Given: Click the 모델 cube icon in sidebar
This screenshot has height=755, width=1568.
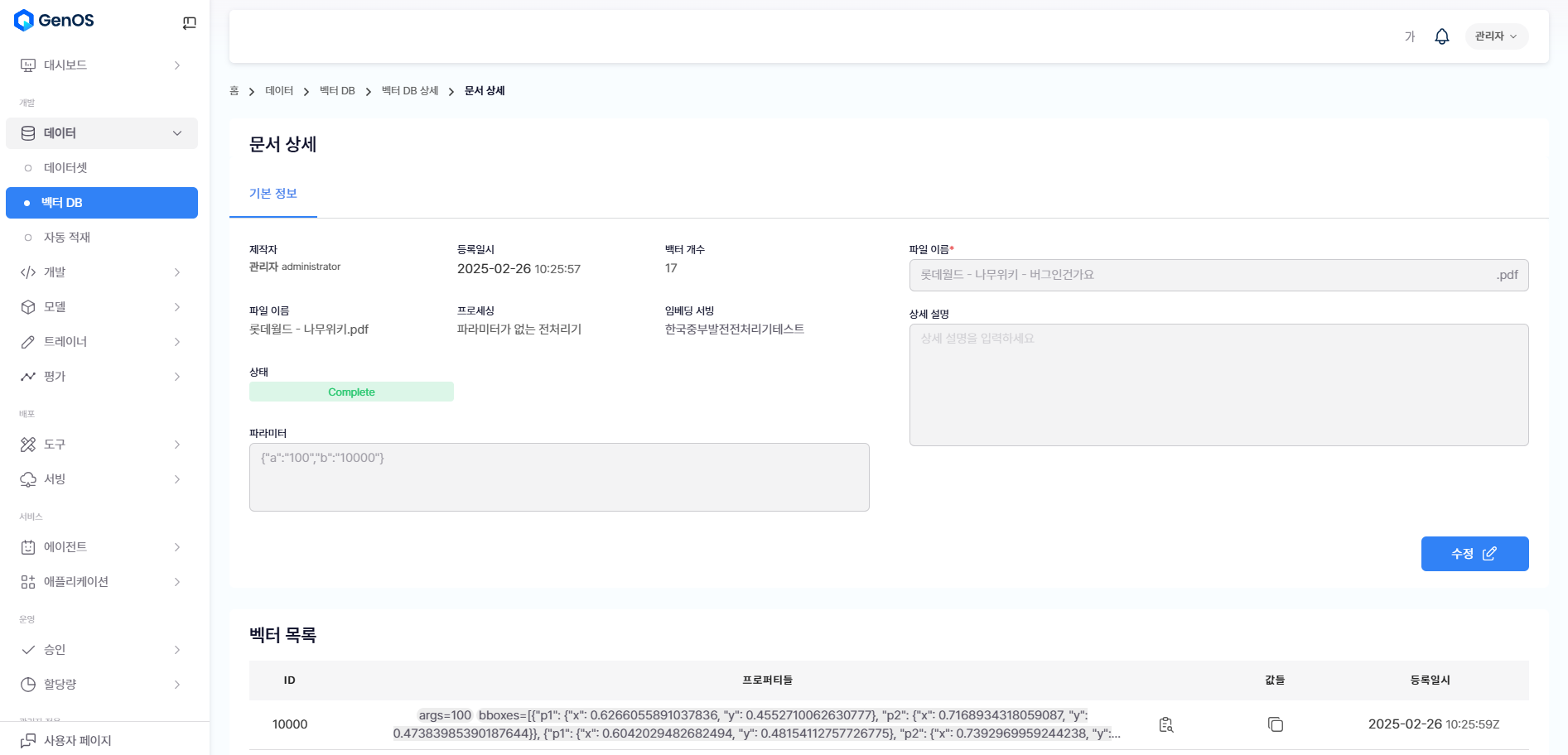Looking at the screenshot, I should pos(28,307).
